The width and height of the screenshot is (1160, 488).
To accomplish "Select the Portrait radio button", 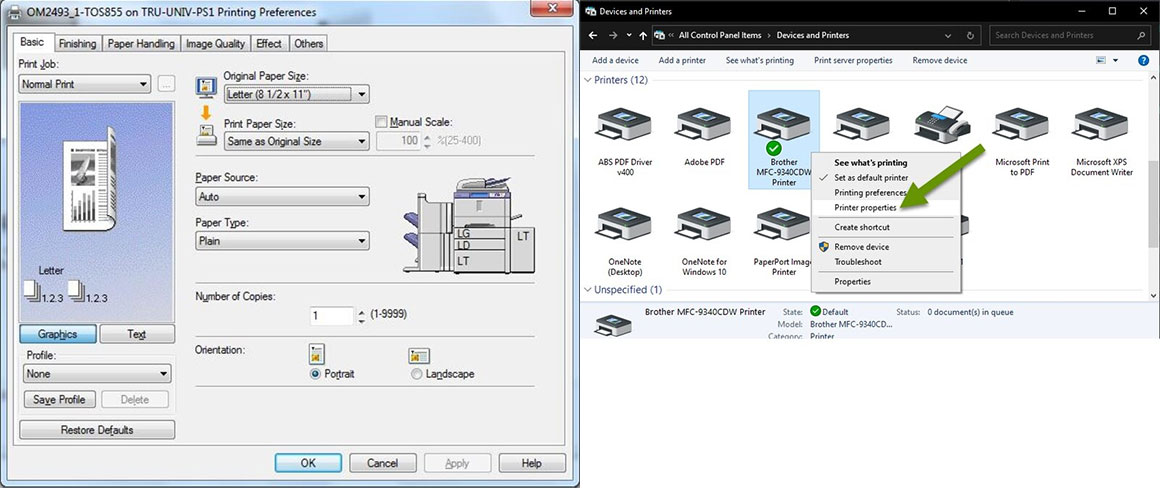I will 316,374.
